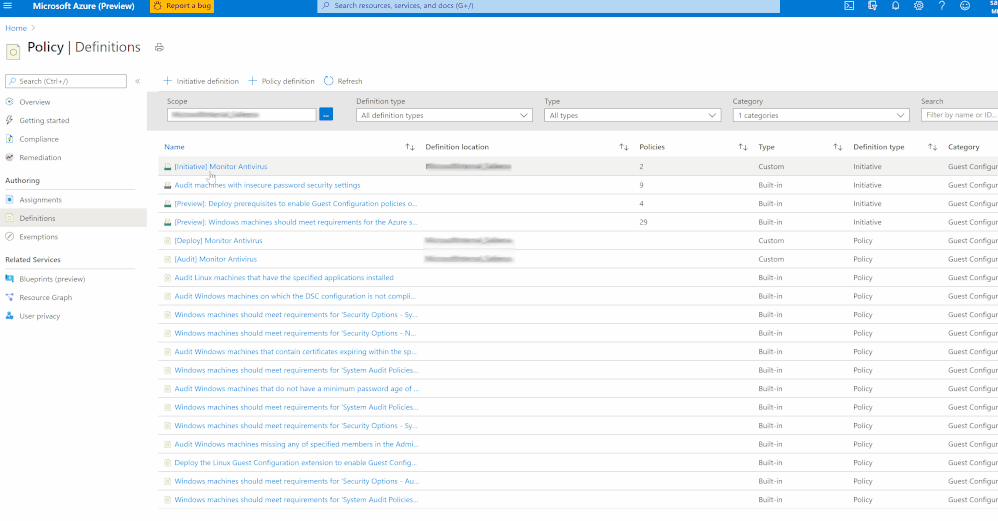Image resolution: width=998 pixels, height=521 pixels.
Task: Click the Scope text field
Action: [x=241, y=115]
